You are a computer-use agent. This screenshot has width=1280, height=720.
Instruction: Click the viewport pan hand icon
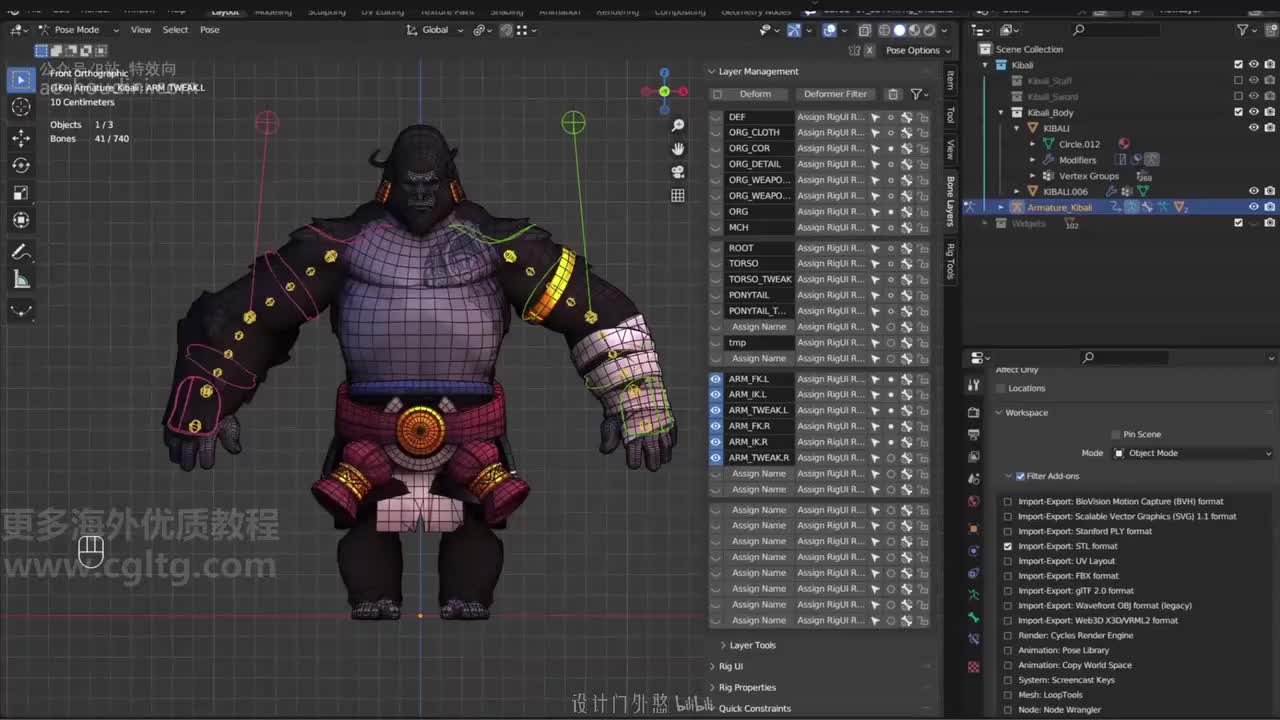click(678, 148)
